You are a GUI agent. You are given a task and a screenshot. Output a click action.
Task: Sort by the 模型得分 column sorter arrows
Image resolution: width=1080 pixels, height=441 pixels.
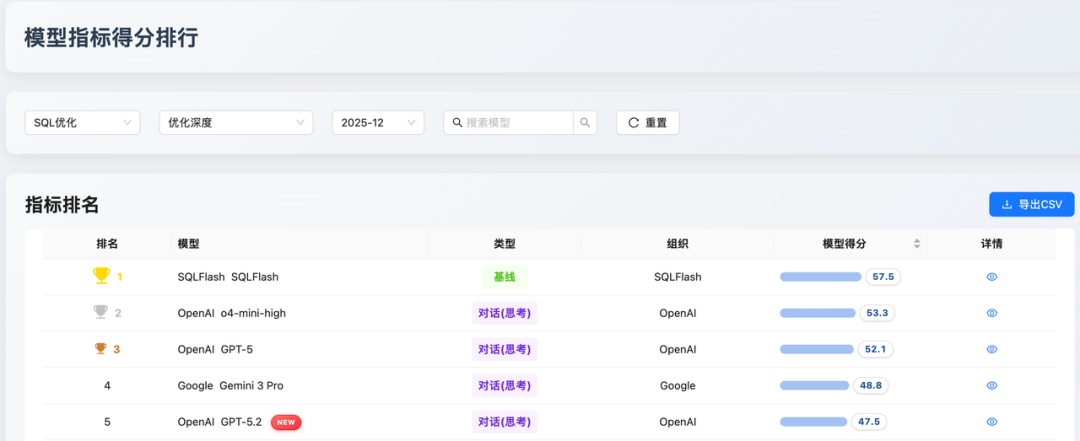click(x=917, y=244)
